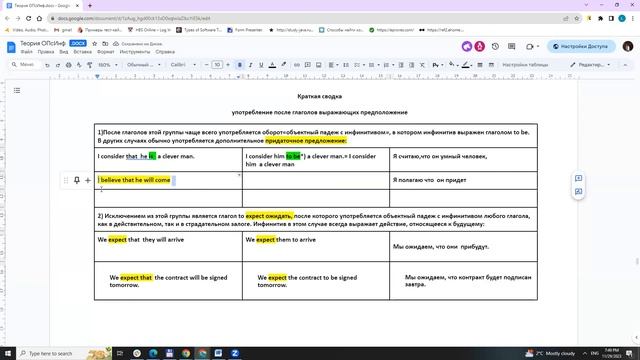Open the zoom level dropdown
Image resolution: width=640 pixels, height=360 pixels.
108,65
